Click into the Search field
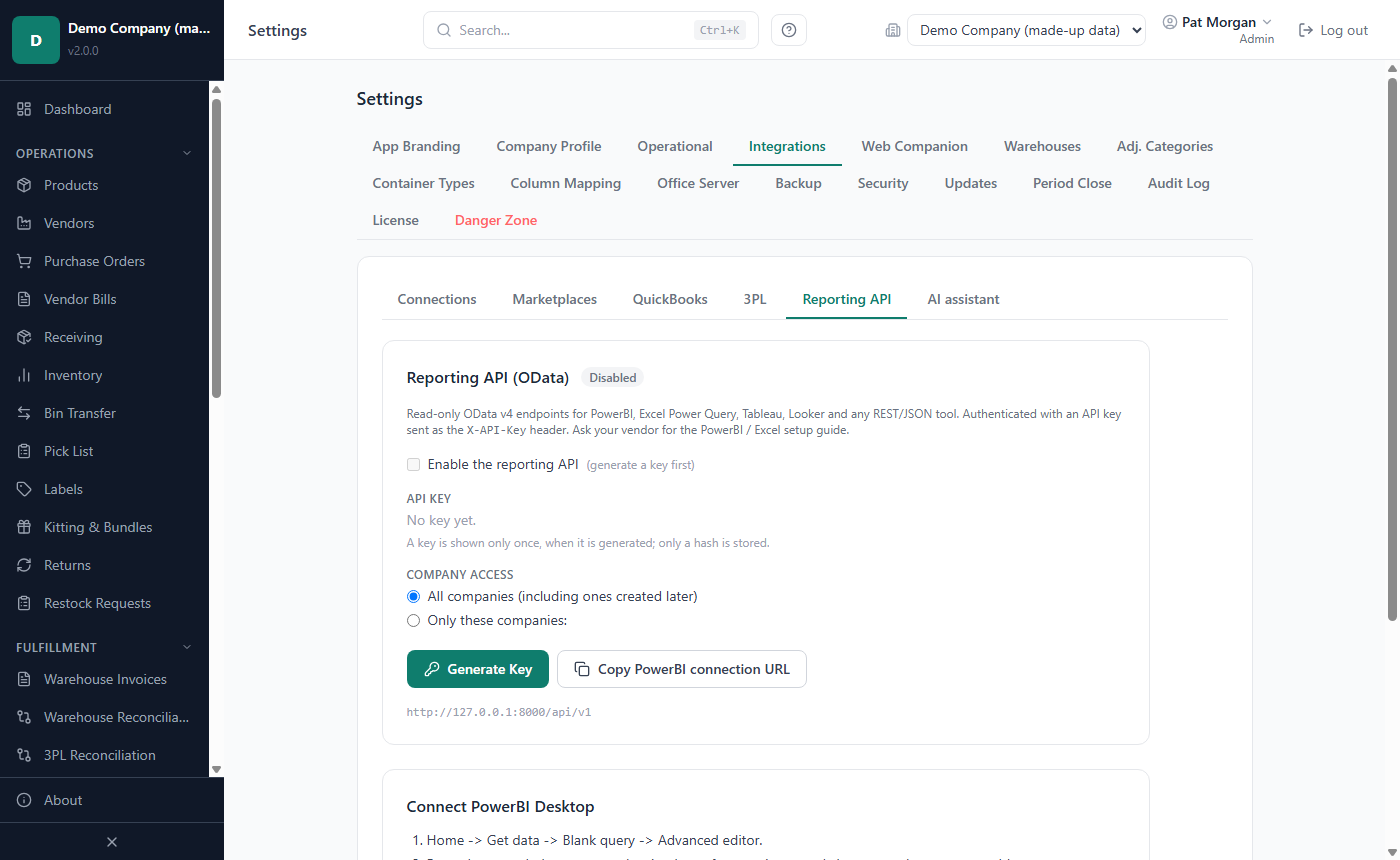The height and width of the screenshot is (860, 1400). pyautogui.click(x=591, y=30)
